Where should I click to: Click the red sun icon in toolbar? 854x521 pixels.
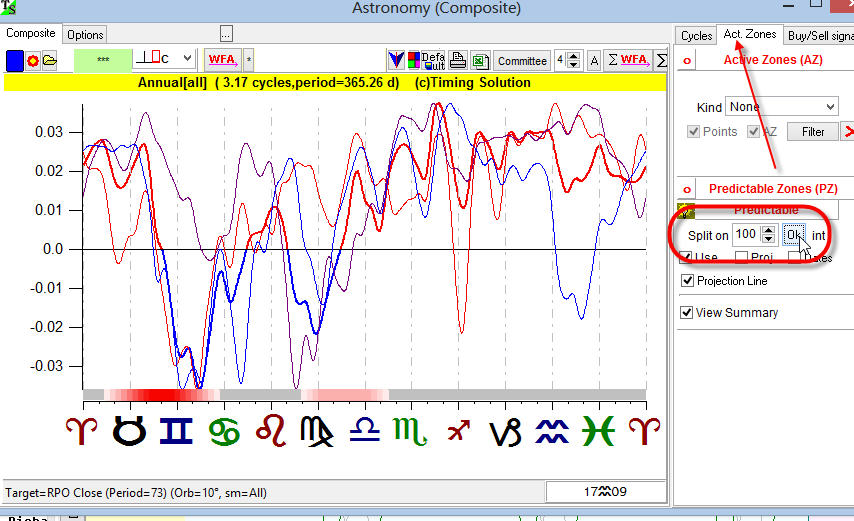(x=33, y=60)
